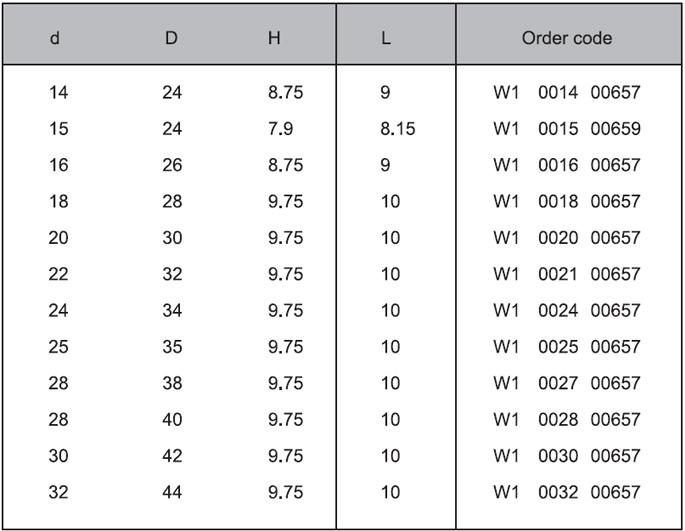Screen dimensions: 685x531
Task: Select the cell with value 44
Action: [172, 492]
